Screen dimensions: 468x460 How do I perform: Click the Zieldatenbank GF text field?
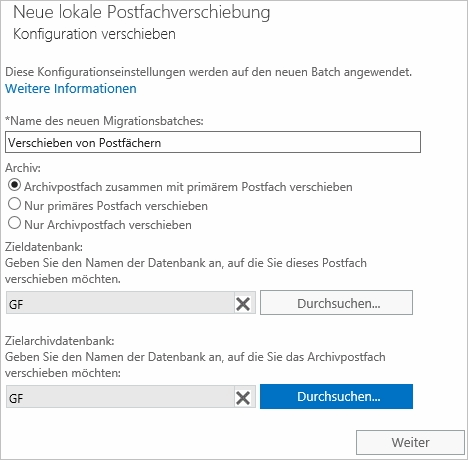pyautogui.click(x=120, y=303)
